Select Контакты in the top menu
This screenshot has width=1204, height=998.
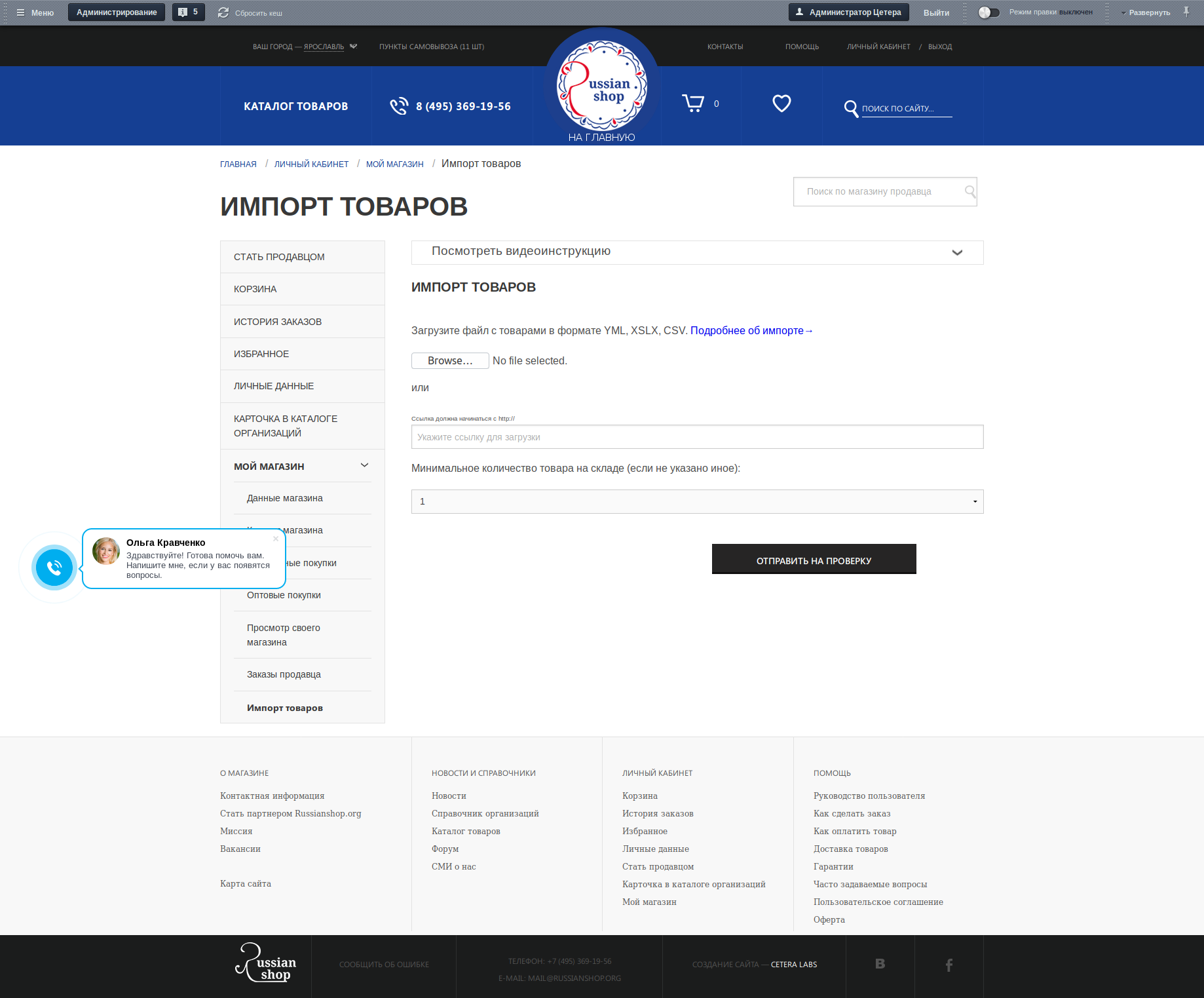(x=725, y=46)
